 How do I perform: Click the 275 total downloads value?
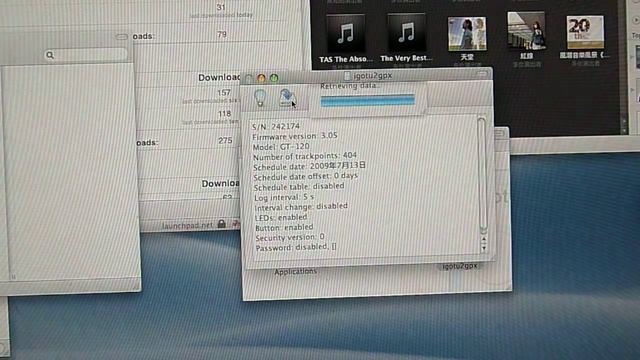pyautogui.click(x=225, y=140)
